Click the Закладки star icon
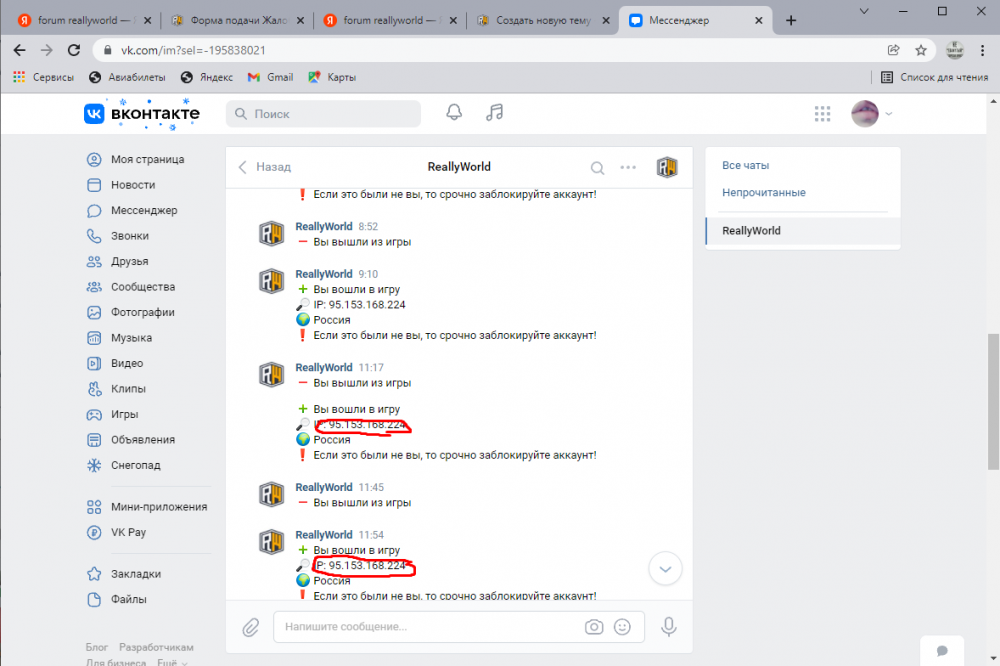Image resolution: width=1000 pixels, height=666 pixels. coord(94,574)
